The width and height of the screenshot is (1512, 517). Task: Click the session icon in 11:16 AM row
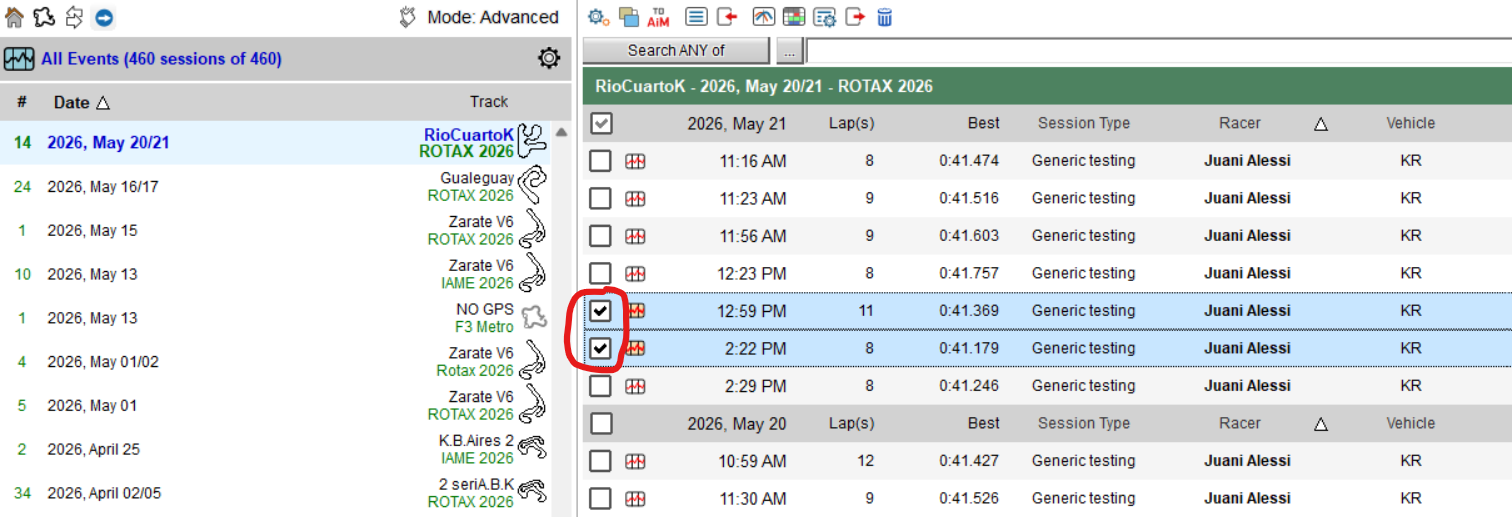pyautogui.click(x=635, y=161)
